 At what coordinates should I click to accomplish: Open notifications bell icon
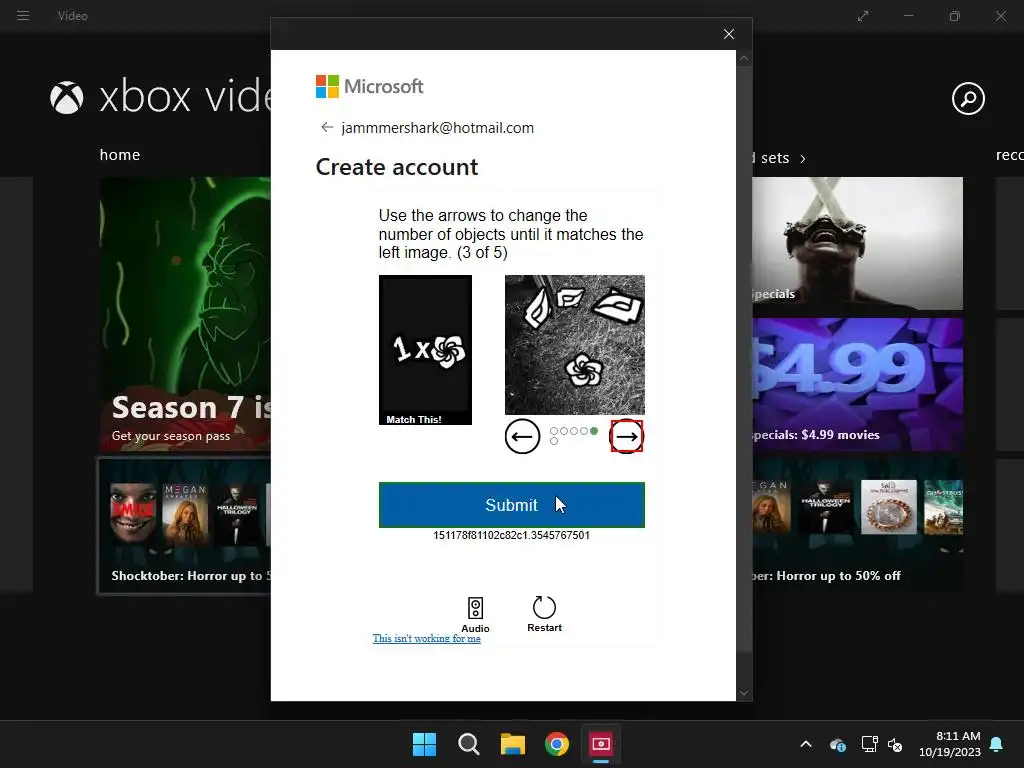(x=997, y=744)
